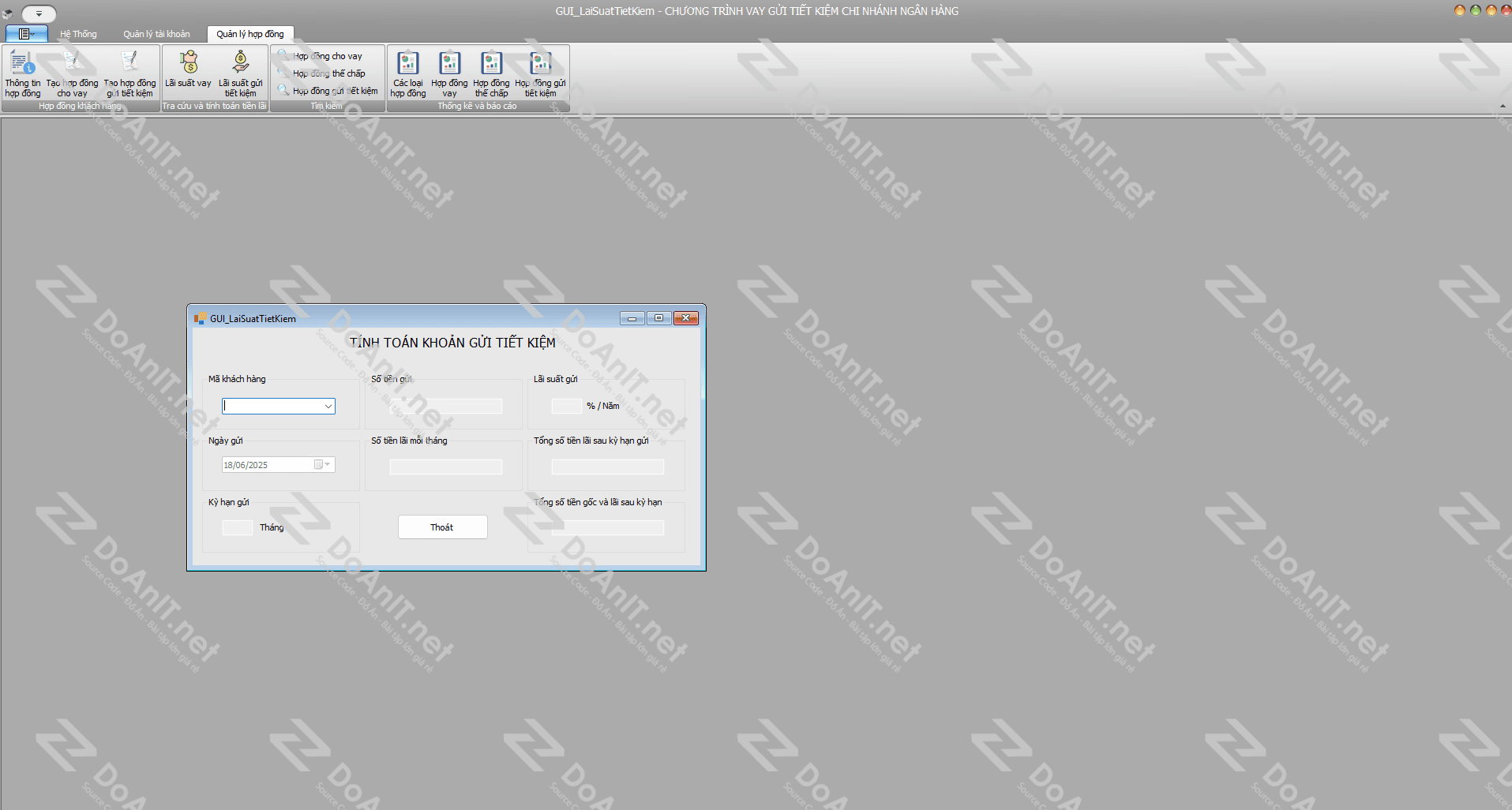Open Lãi suất vay calculator
1512x810 pixels.
coord(188,69)
